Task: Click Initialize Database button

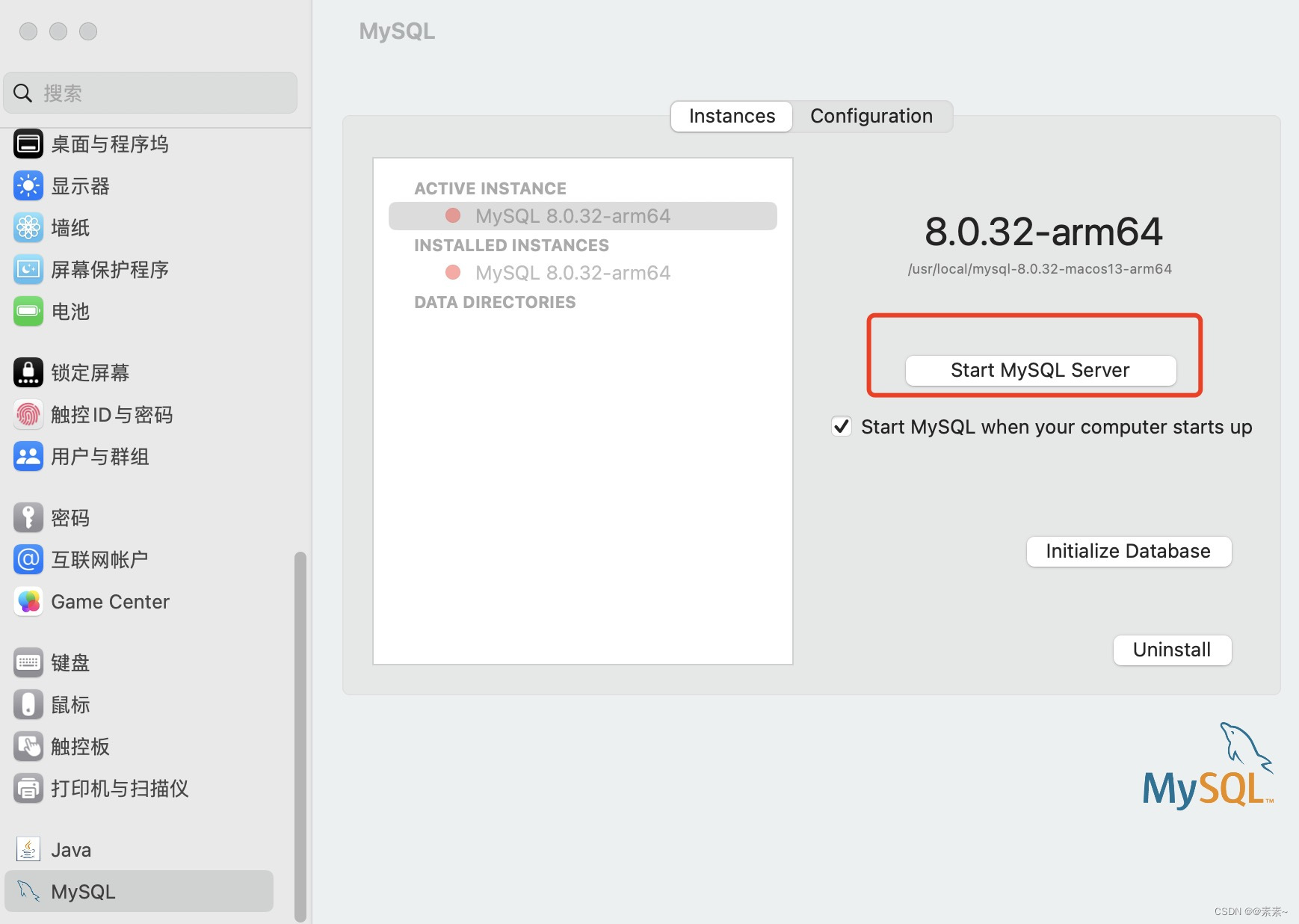Action: pos(1129,552)
